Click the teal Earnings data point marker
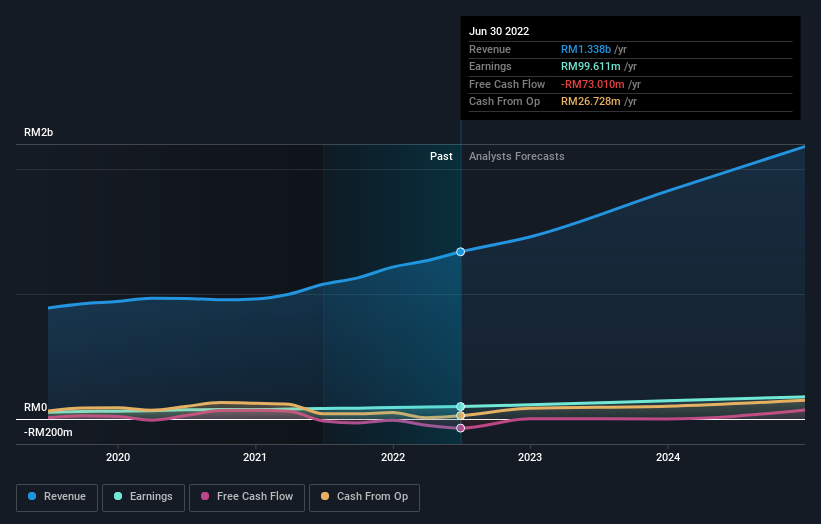 pyautogui.click(x=460, y=407)
